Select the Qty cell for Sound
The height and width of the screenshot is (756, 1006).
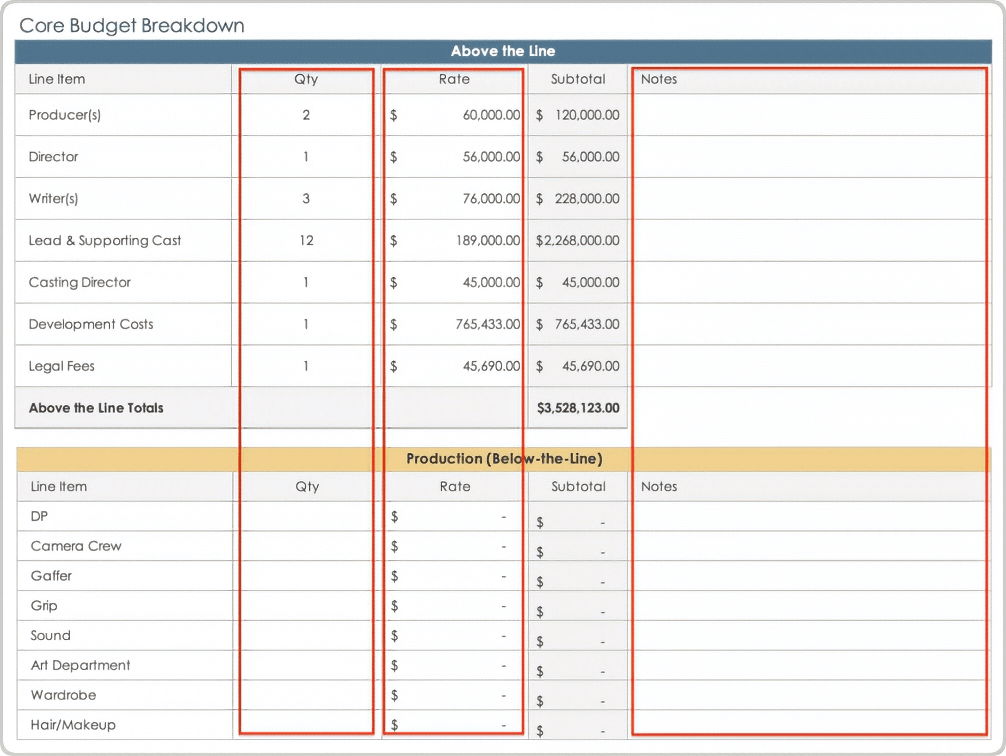(306, 636)
